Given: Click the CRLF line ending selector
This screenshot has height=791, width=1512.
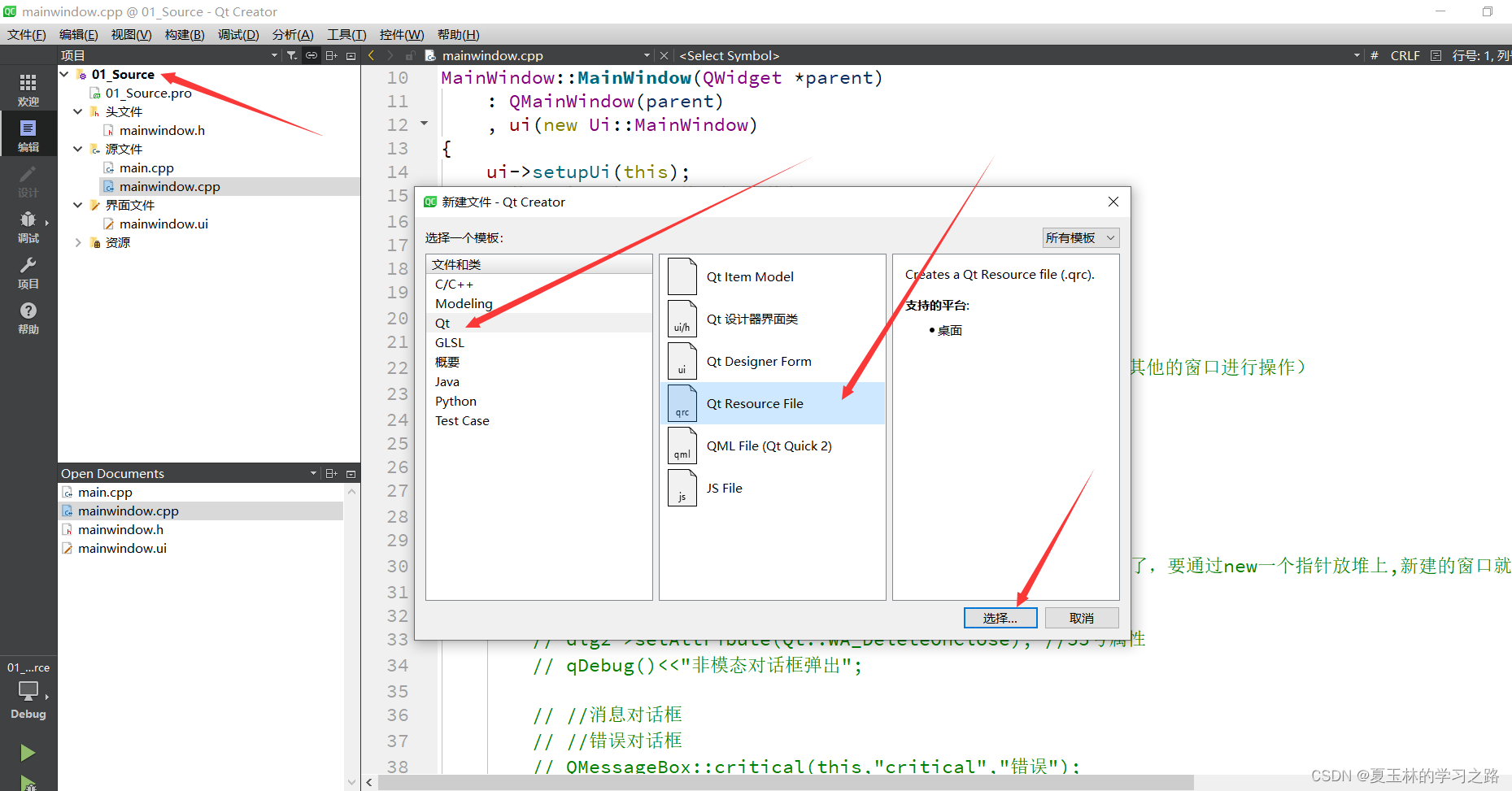Looking at the screenshot, I should [1405, 55].
